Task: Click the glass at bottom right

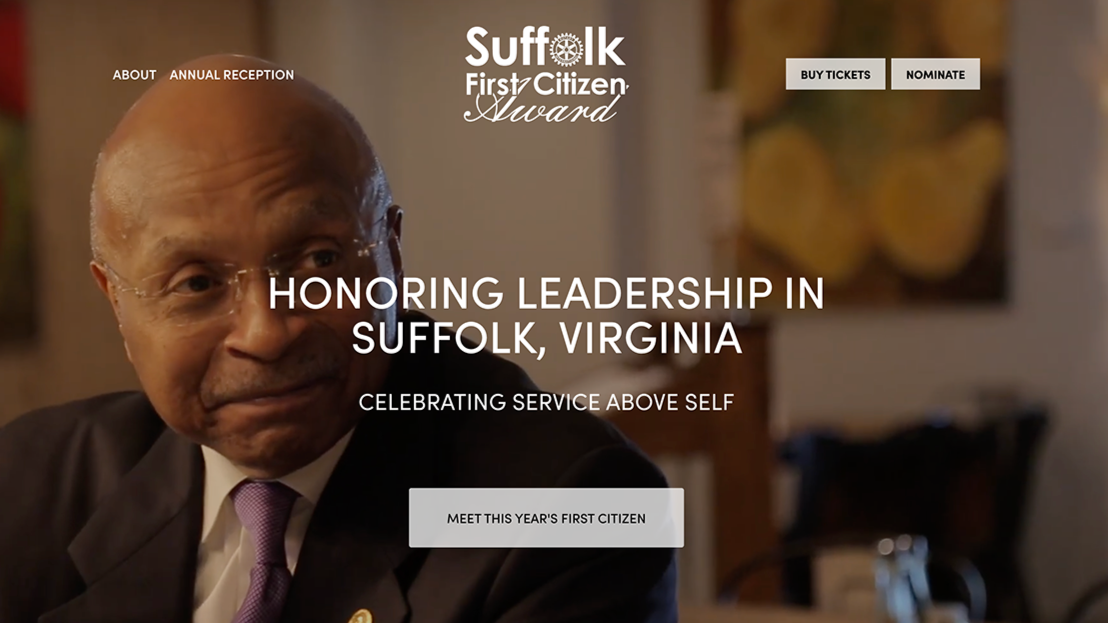Action: 901,579
